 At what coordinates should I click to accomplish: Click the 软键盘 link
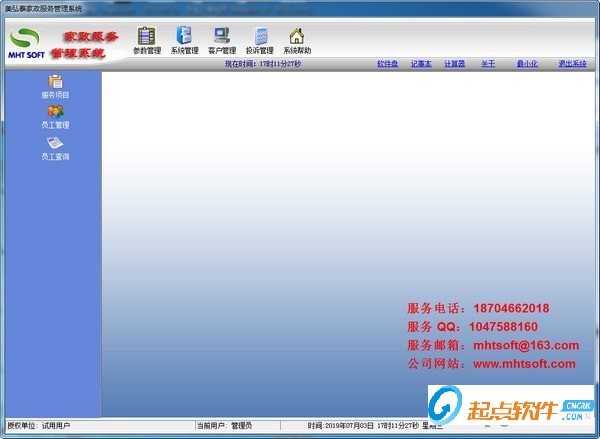(x=388, y=64)
